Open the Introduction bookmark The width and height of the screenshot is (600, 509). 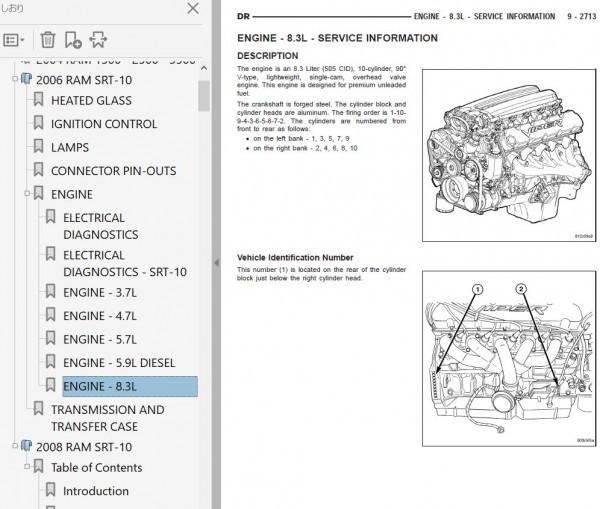point(96,491)
